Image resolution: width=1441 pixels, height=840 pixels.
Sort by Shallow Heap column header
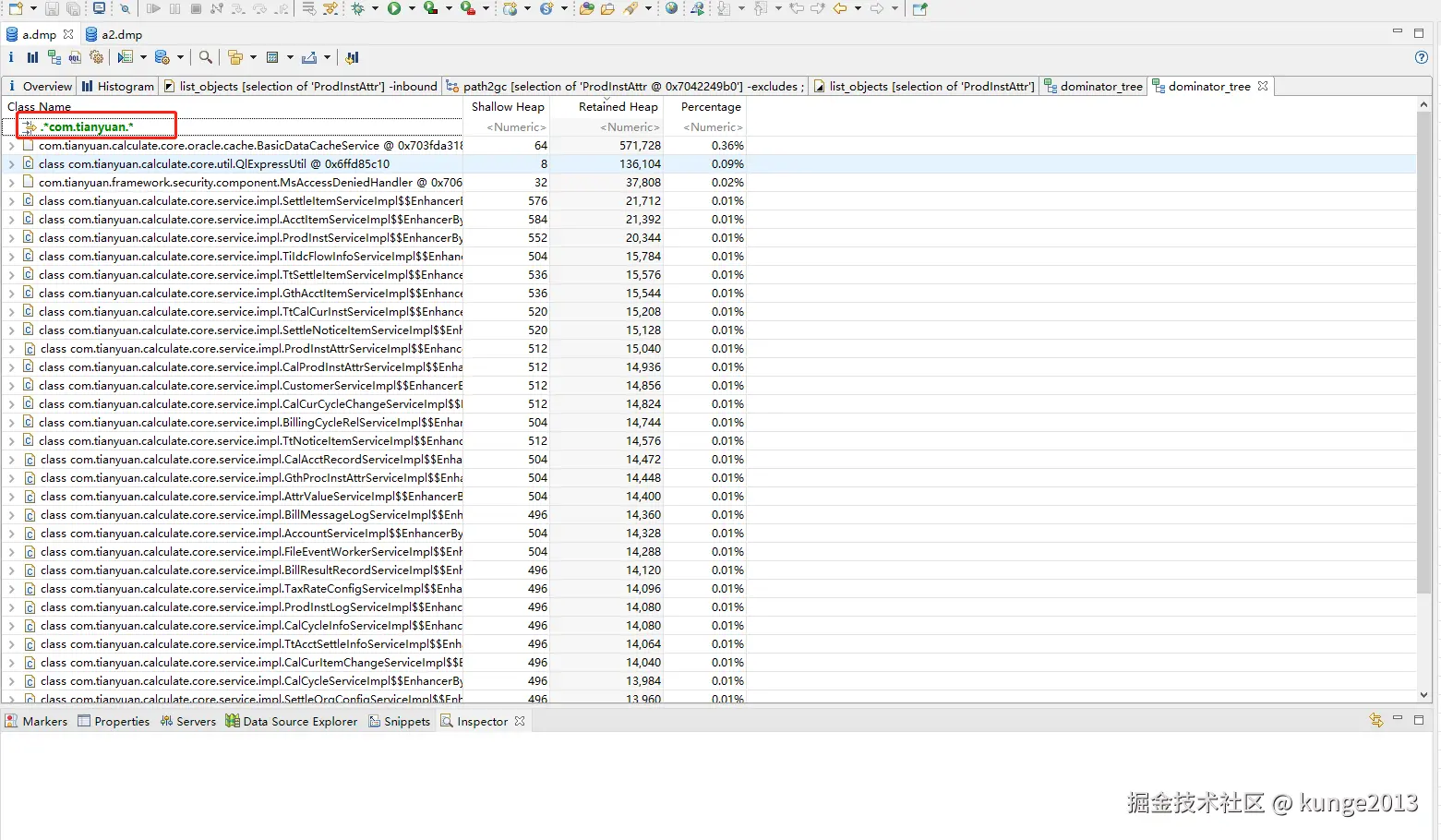[508, 106]
